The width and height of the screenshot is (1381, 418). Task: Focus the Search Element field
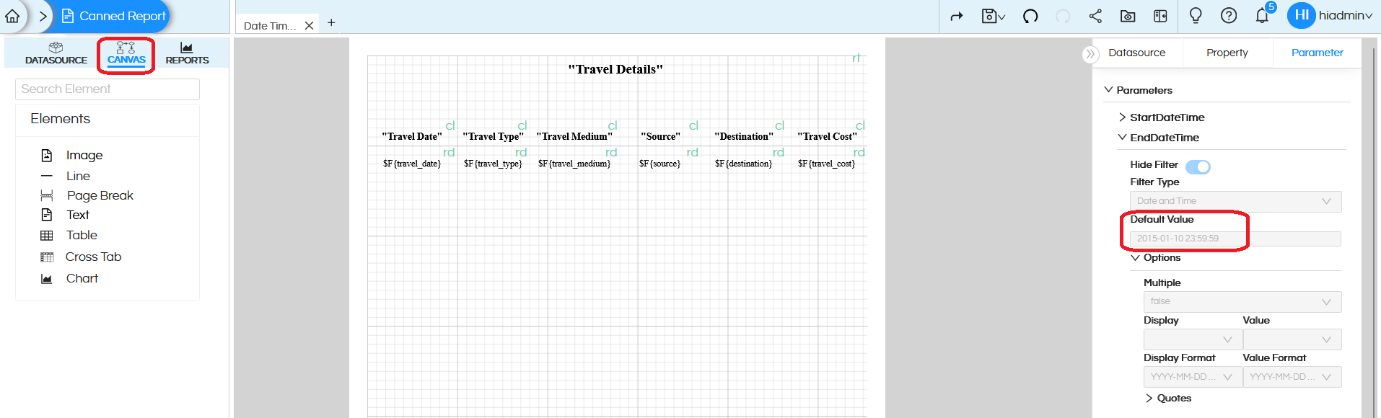pyautogui.click(x=108, y=89)
